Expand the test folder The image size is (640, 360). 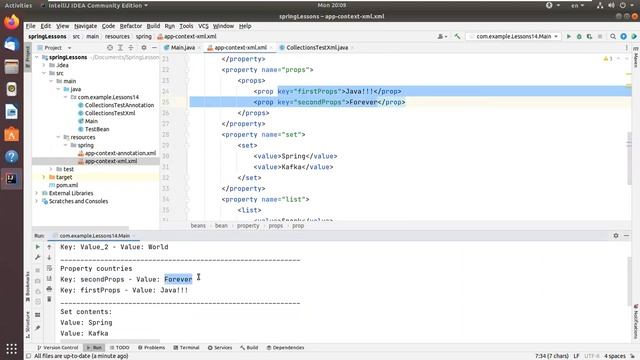tap(51, 169)
